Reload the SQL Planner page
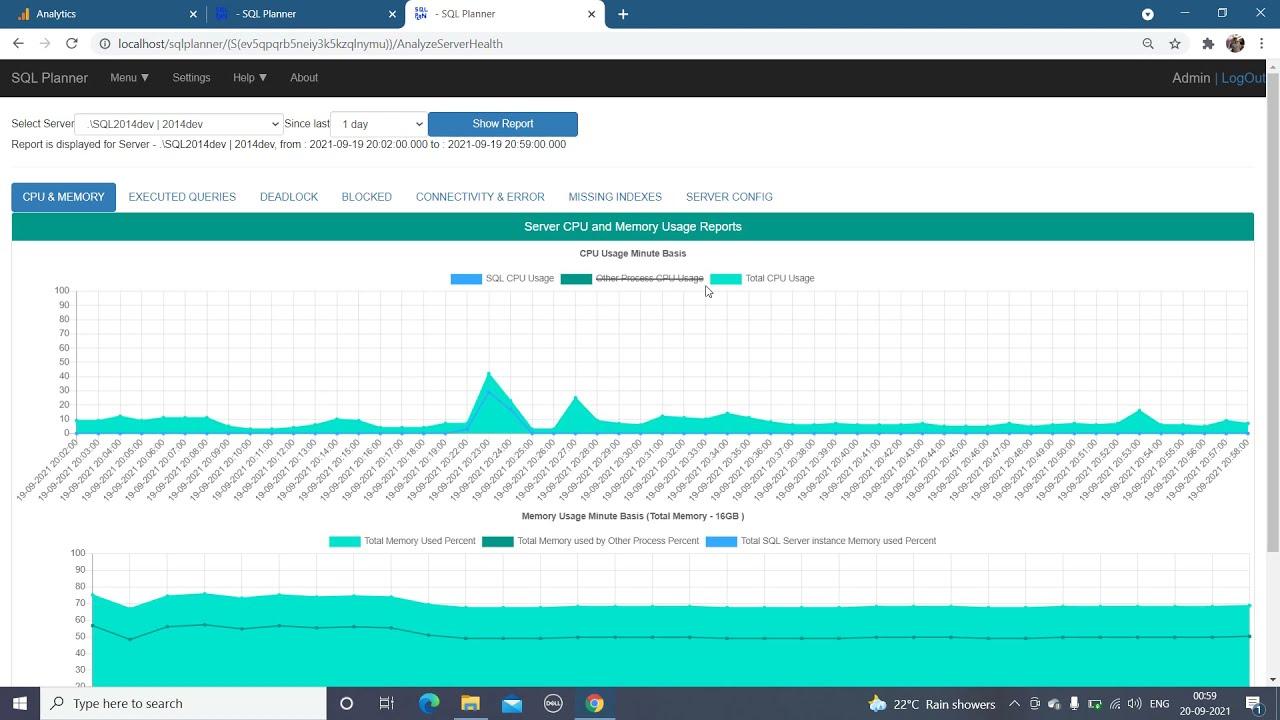1280x720 pixels. pyautogui.click(x=72, y=43)
